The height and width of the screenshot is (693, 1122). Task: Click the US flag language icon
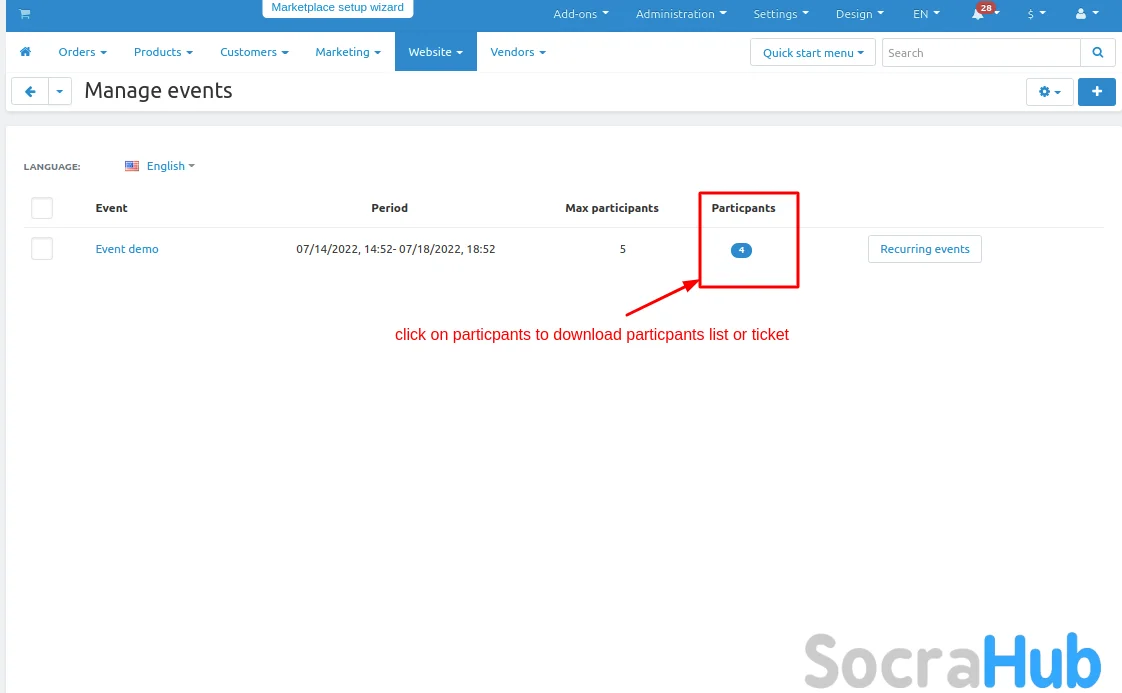132,166
